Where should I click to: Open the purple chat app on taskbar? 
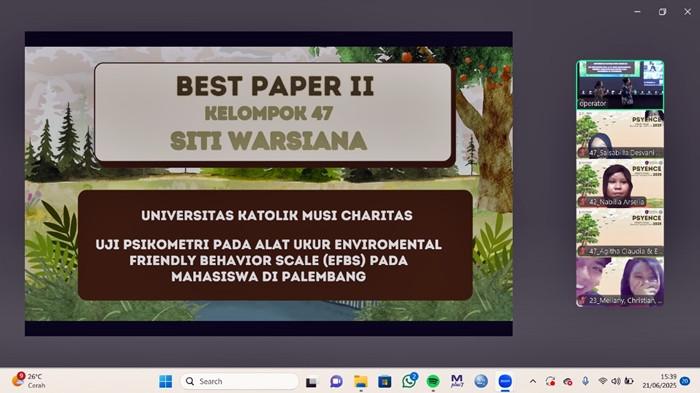[x=336, y=381]
